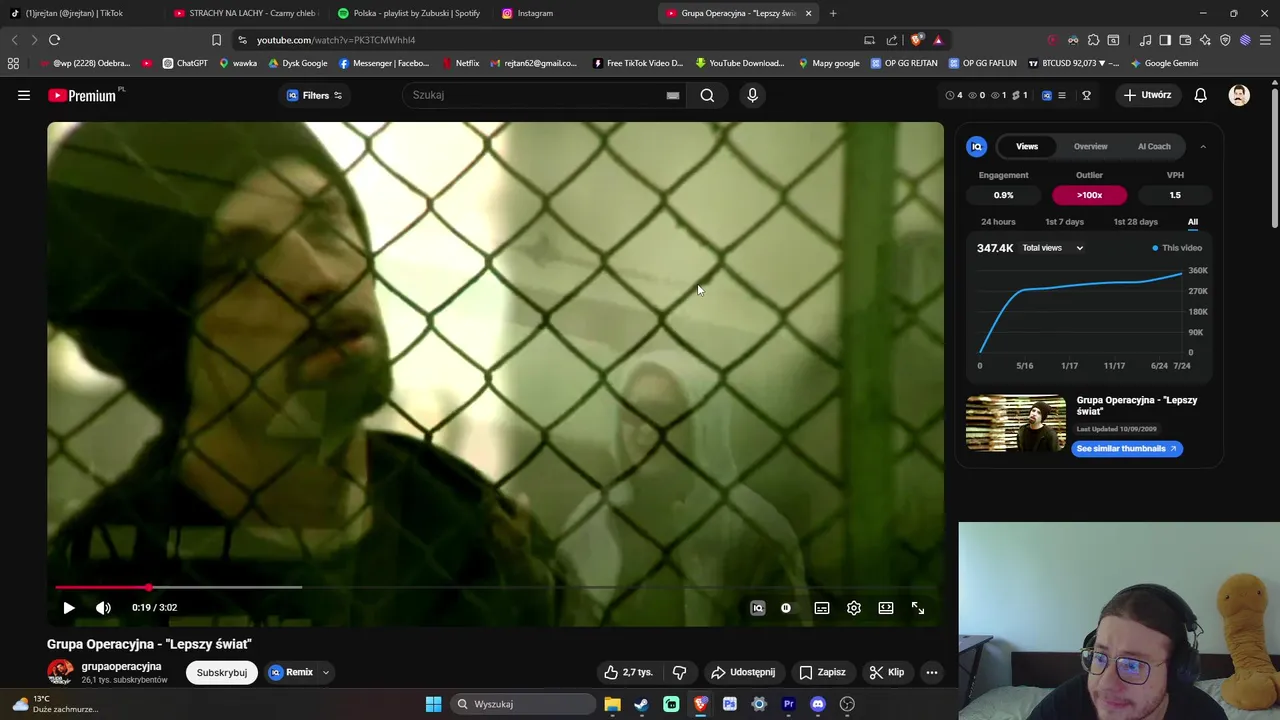Bookmark this page icon

coord(216,40)
